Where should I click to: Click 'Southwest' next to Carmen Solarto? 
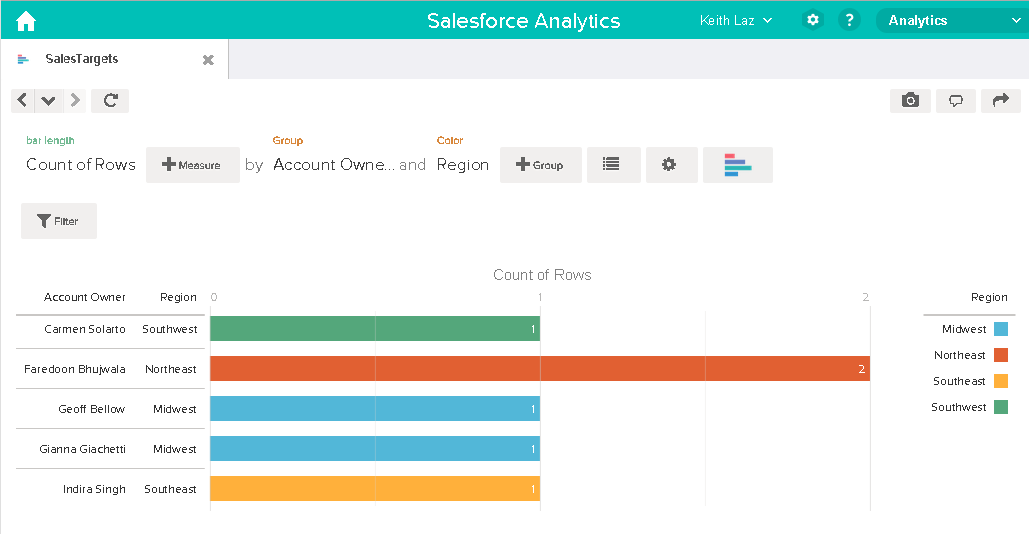click(x=169, y=329)
